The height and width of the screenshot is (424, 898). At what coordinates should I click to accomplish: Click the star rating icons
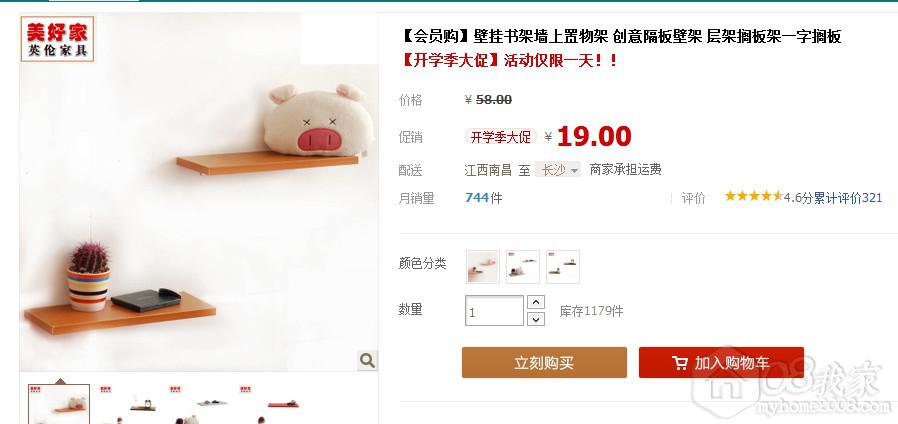pos(753,197)
